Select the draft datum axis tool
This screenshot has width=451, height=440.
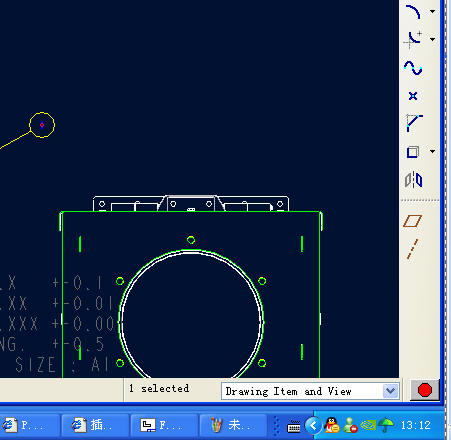click(413, 249)
